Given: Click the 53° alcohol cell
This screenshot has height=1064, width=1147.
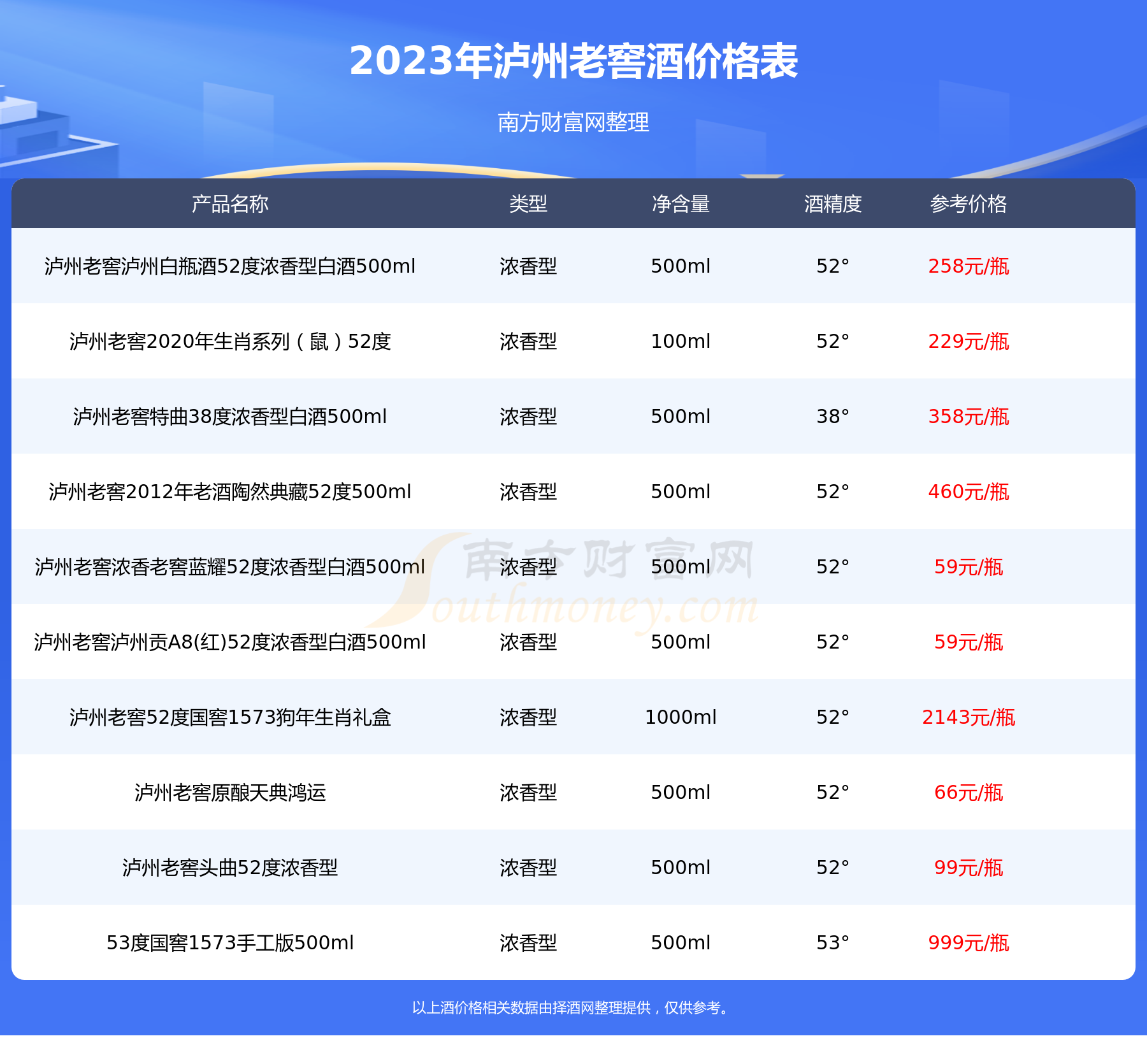Looking at the screenshot, I should (833, 942).
